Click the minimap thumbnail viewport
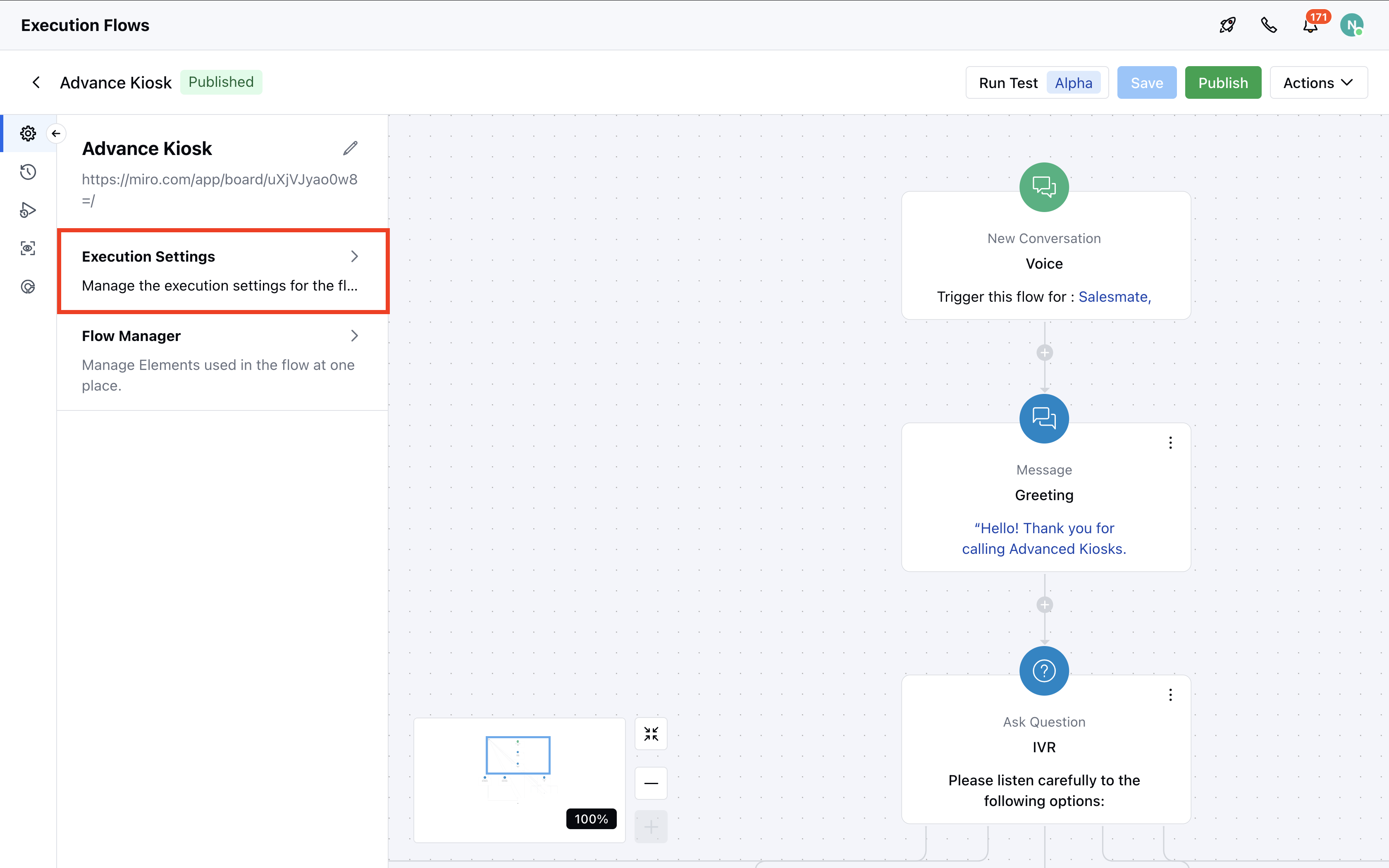1389x868 pixels. (518, 755)
